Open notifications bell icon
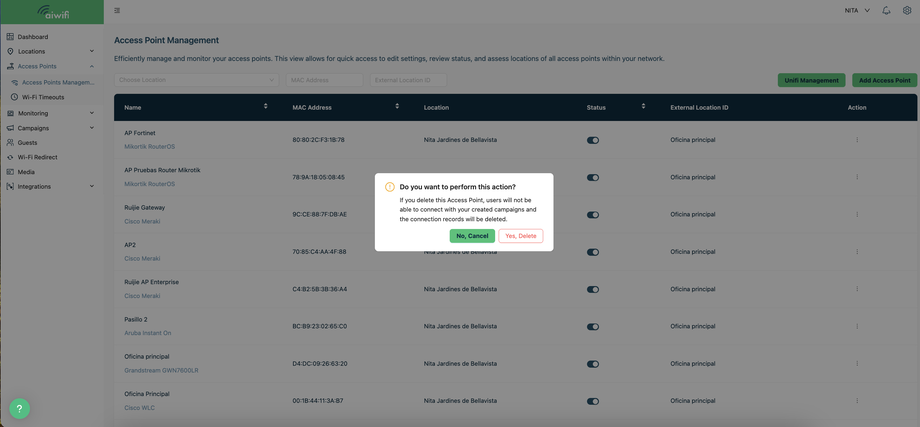 pyautogui.click(x=886, y=11)
